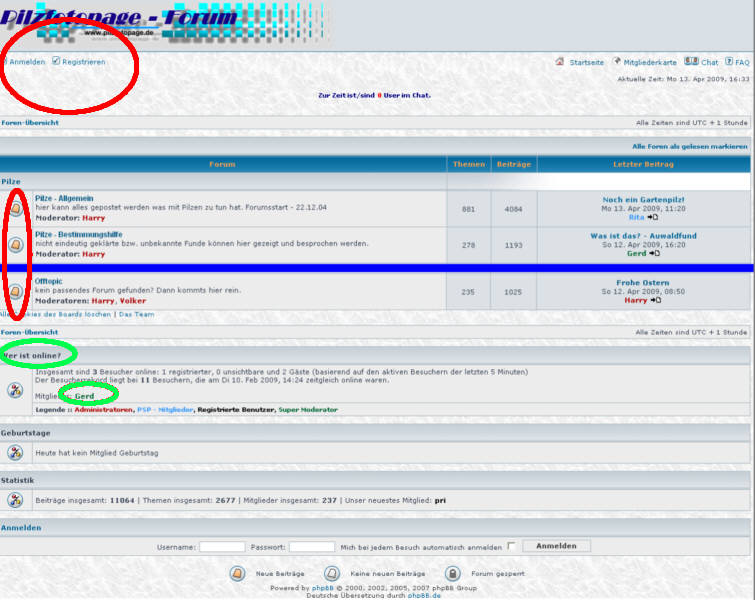Open the Frohe Ostern latest post
Image resolution: width=755 pixels, height=600 pixels.
tap(642, 283)
